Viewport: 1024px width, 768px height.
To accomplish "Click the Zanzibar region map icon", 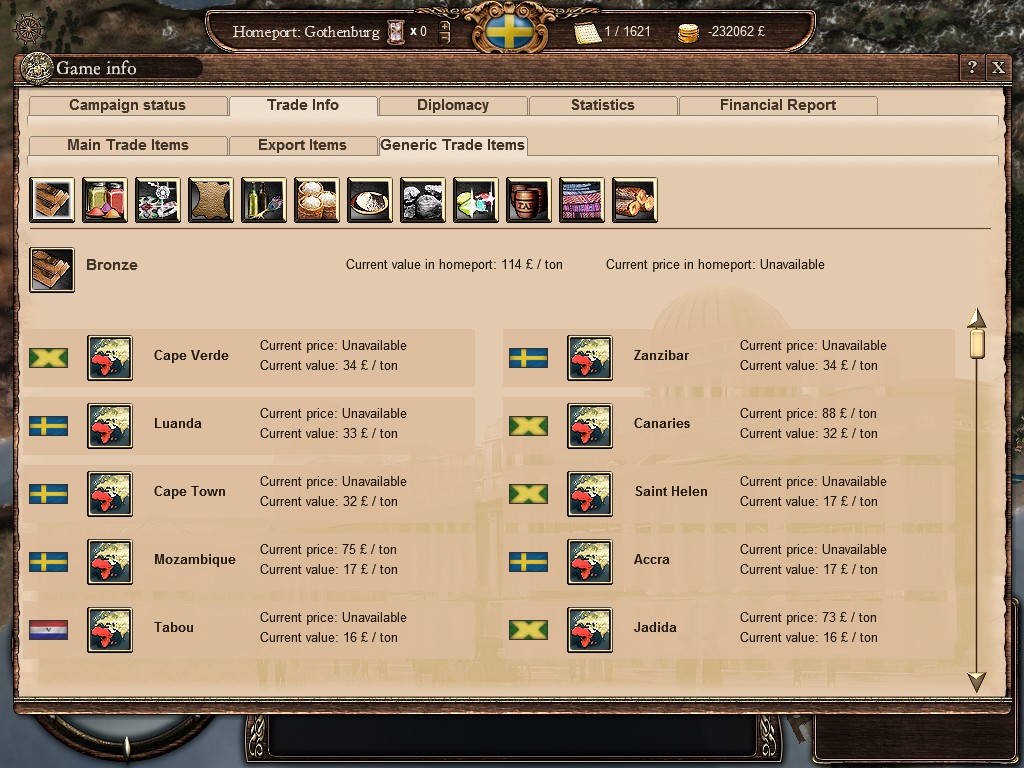I will click(x=590, y=358).
